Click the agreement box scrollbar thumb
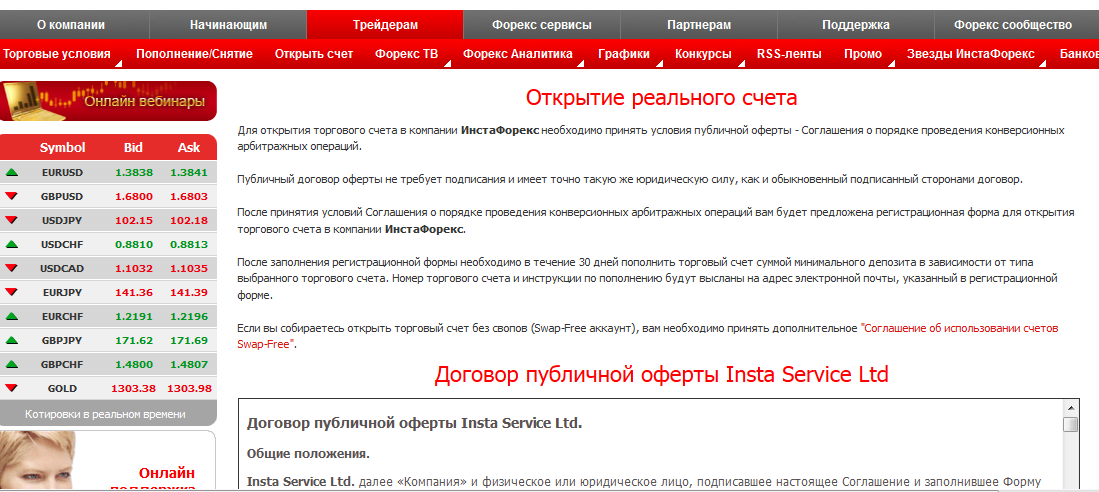Image resolution: width=1099 pixels, height=492 pixels. [1070, 424]
